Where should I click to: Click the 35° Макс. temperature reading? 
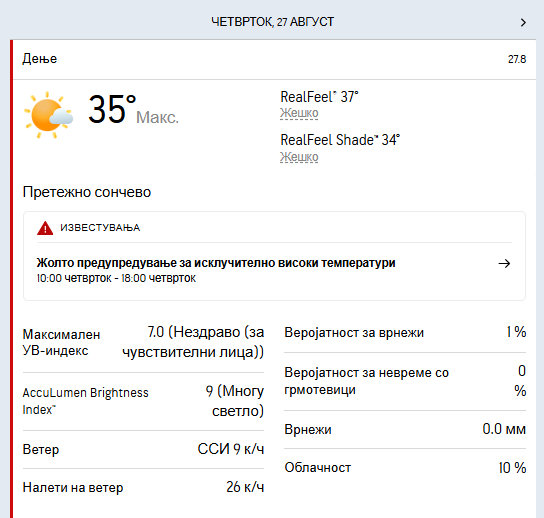tap(133, 110)
